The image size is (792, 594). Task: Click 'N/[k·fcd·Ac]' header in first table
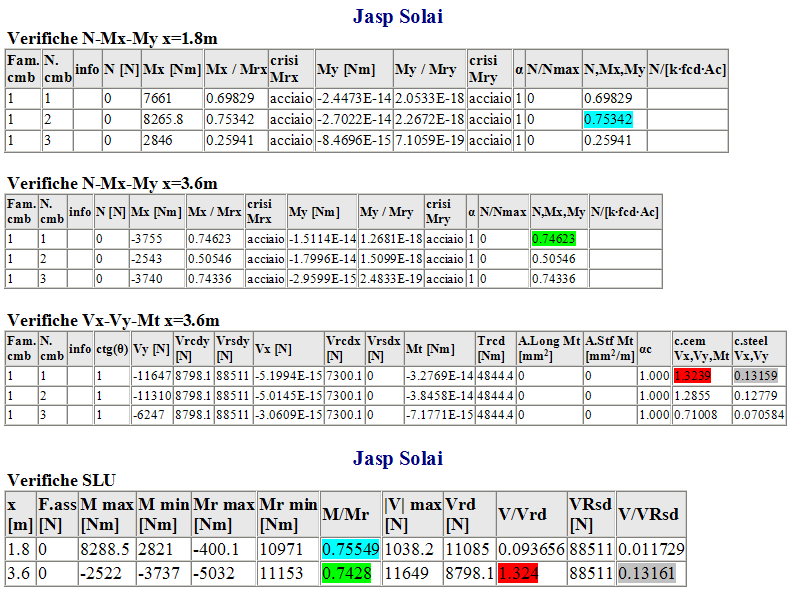pyautogui.click(x=687, y=69)
